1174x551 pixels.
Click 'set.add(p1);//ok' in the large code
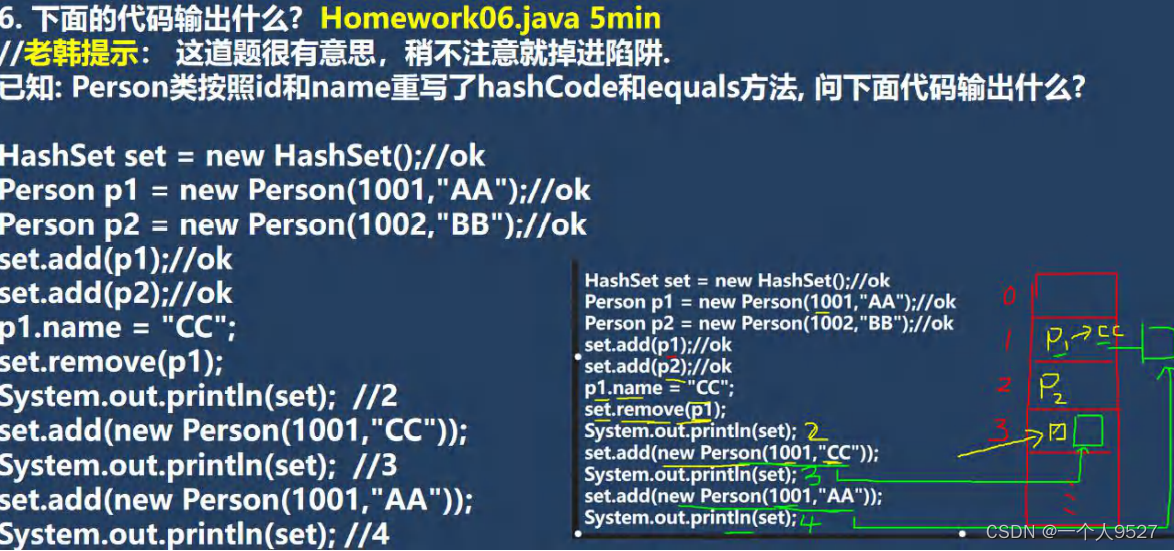tap(116, 259)
